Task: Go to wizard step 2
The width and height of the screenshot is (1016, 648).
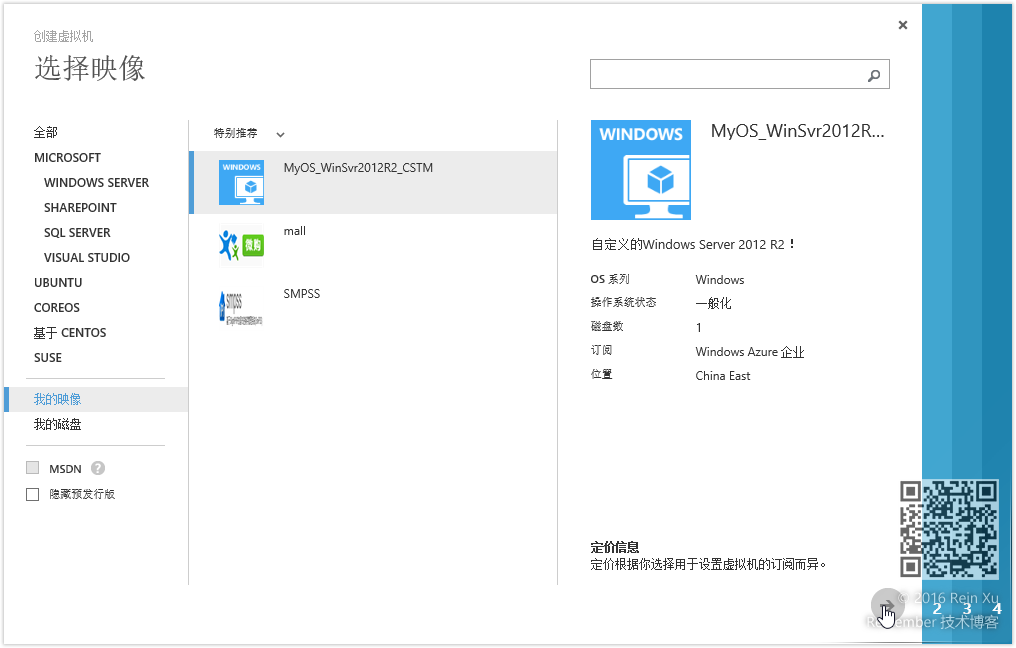Action: pyautogui.click(x=937, y=608)
